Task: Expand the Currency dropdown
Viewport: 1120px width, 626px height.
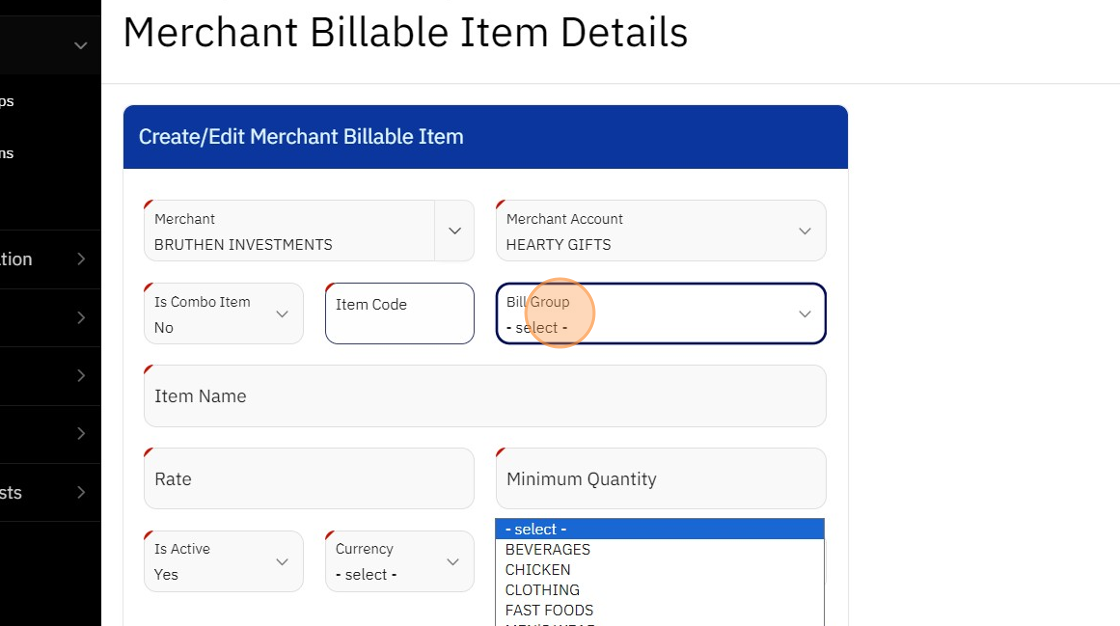Action: coord(399,561)
